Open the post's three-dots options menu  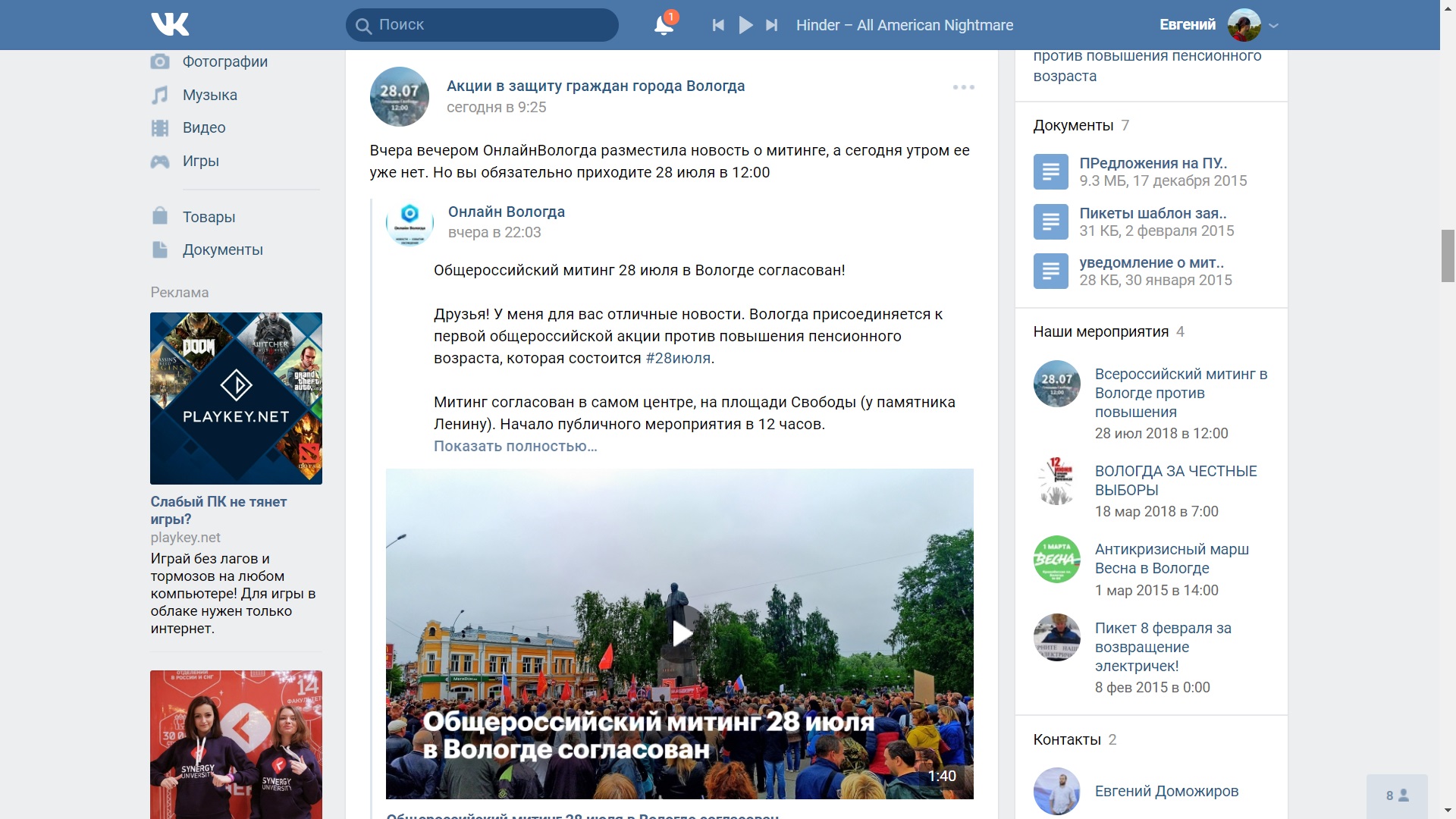963,87
